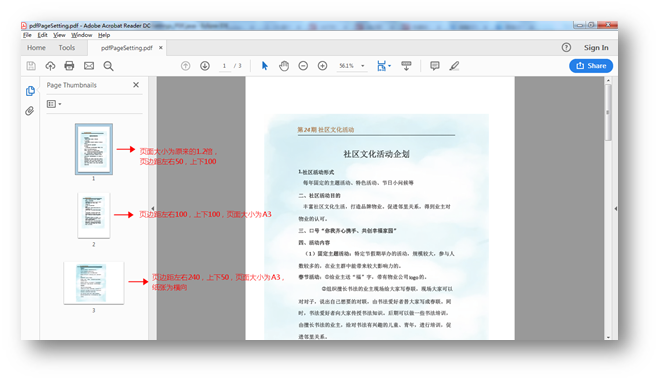Screen dimensions: 660x382
Task: Switch to the Tools tab
Action: 67,48
